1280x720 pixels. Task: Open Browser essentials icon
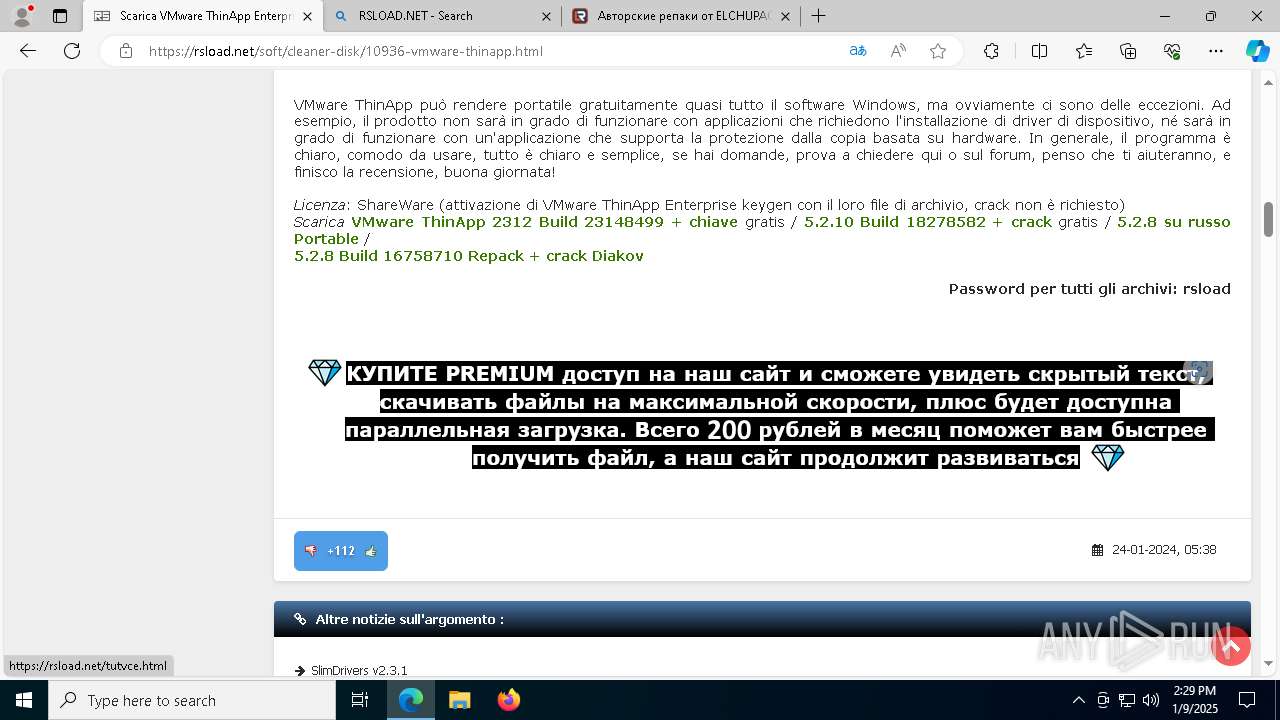pos(1172,51)
